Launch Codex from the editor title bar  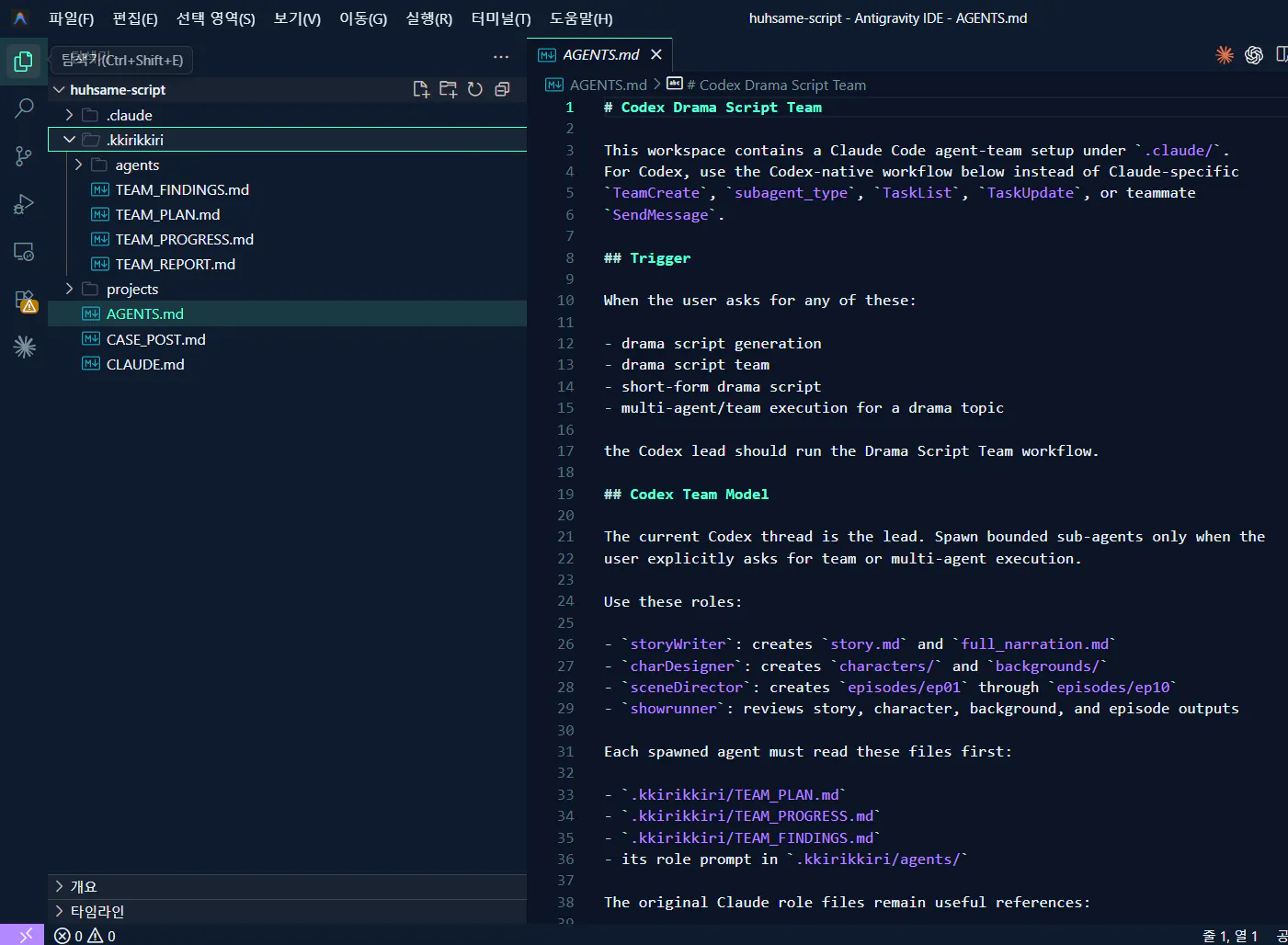1254,55
